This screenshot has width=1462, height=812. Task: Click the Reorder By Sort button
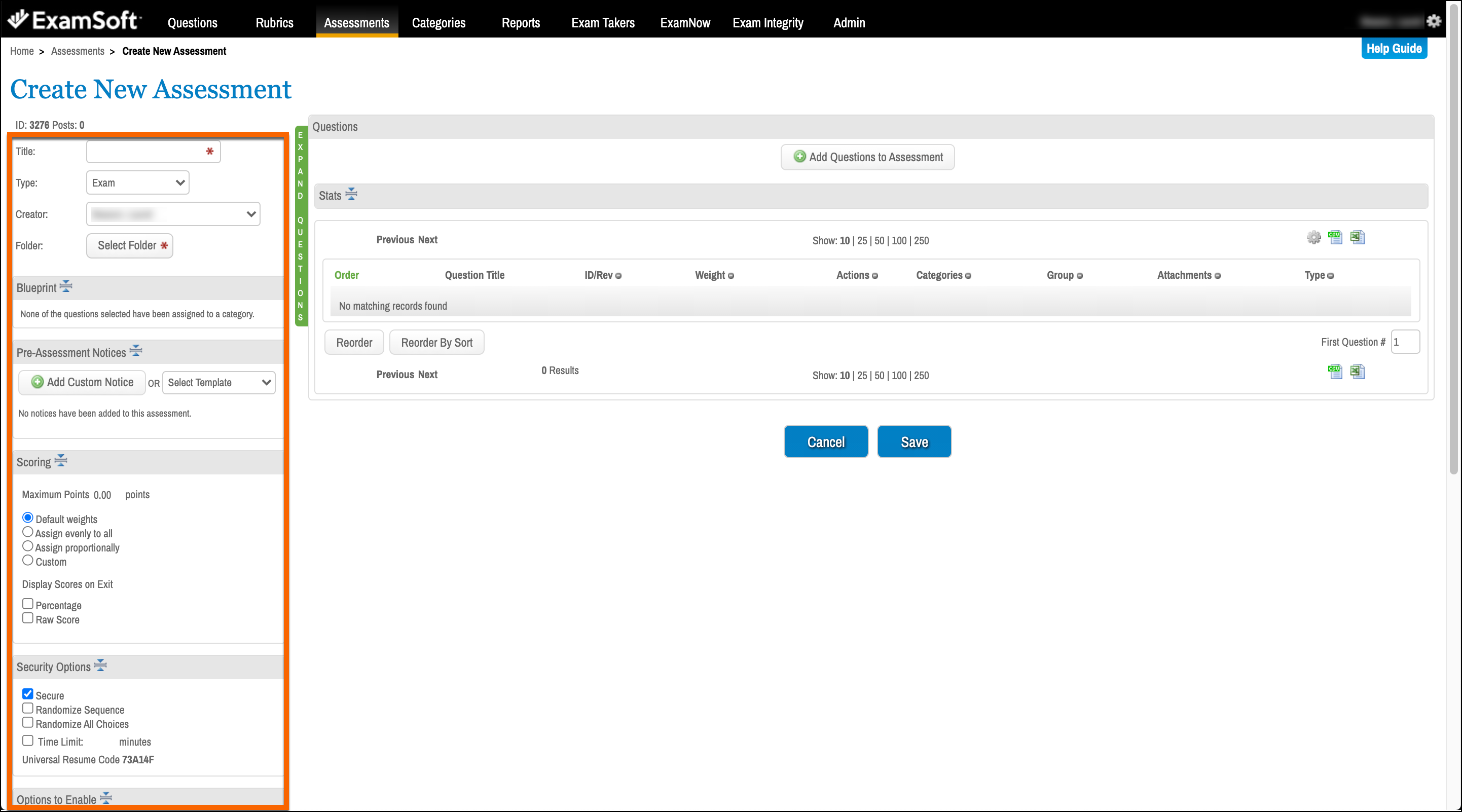pos(436,342)
